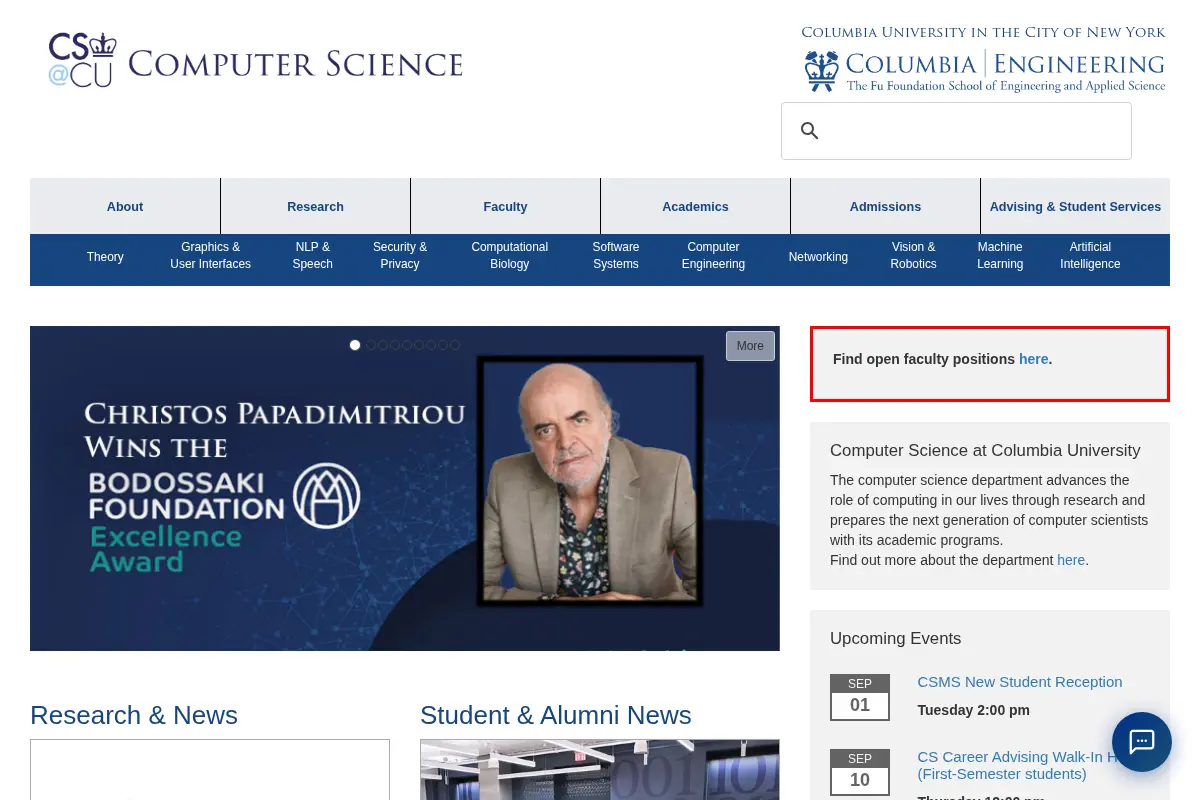Image resolution: width=1200 pixels, height=800 pixels.
Task: Open Security & Privacy research area
Action: point(400,256)
